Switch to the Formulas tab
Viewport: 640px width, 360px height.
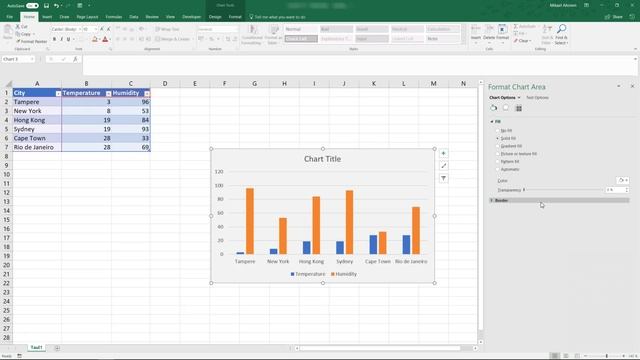[113, 17]
